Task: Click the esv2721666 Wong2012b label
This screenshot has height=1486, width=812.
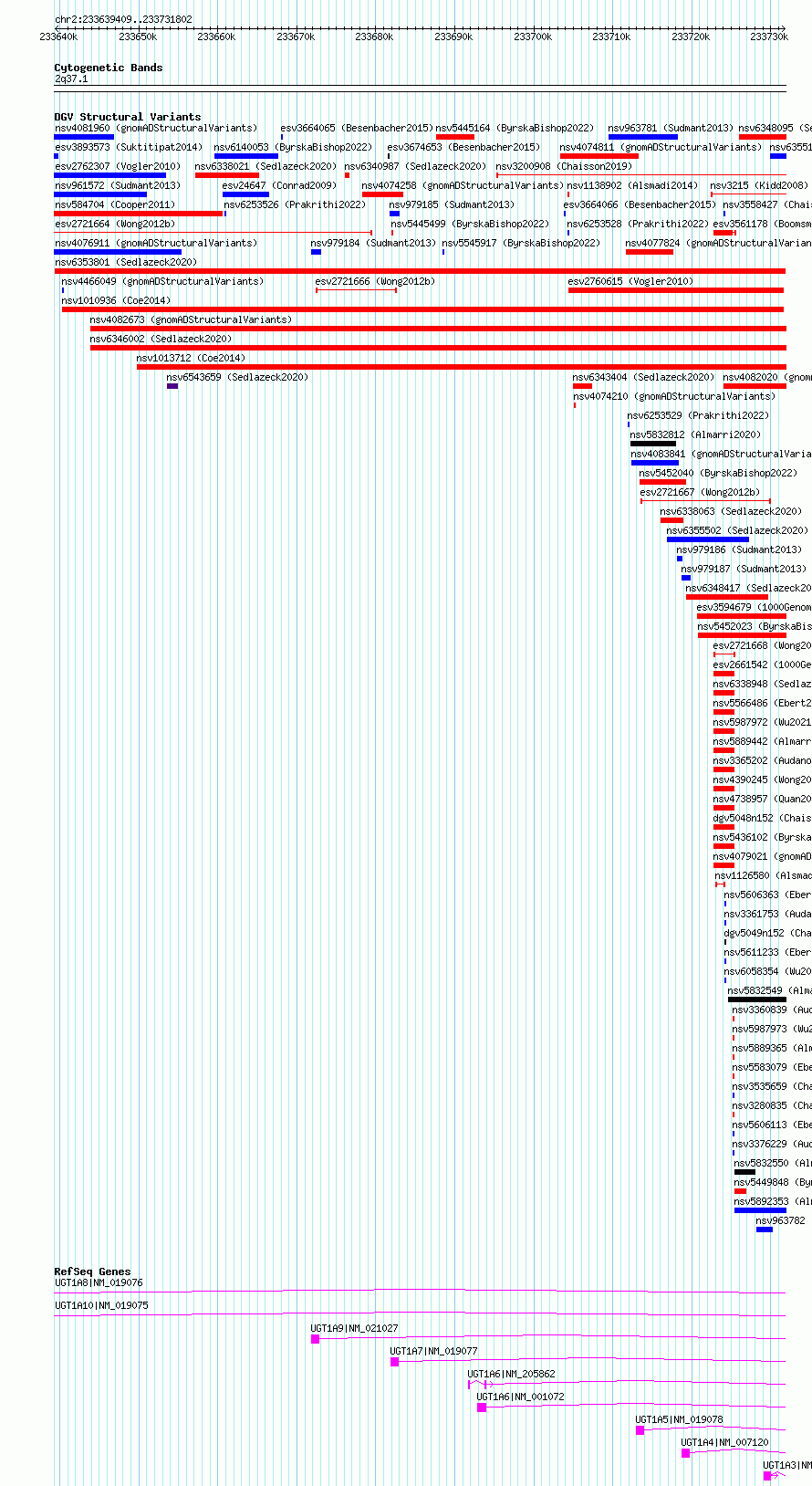Action: tap(376, 281)
